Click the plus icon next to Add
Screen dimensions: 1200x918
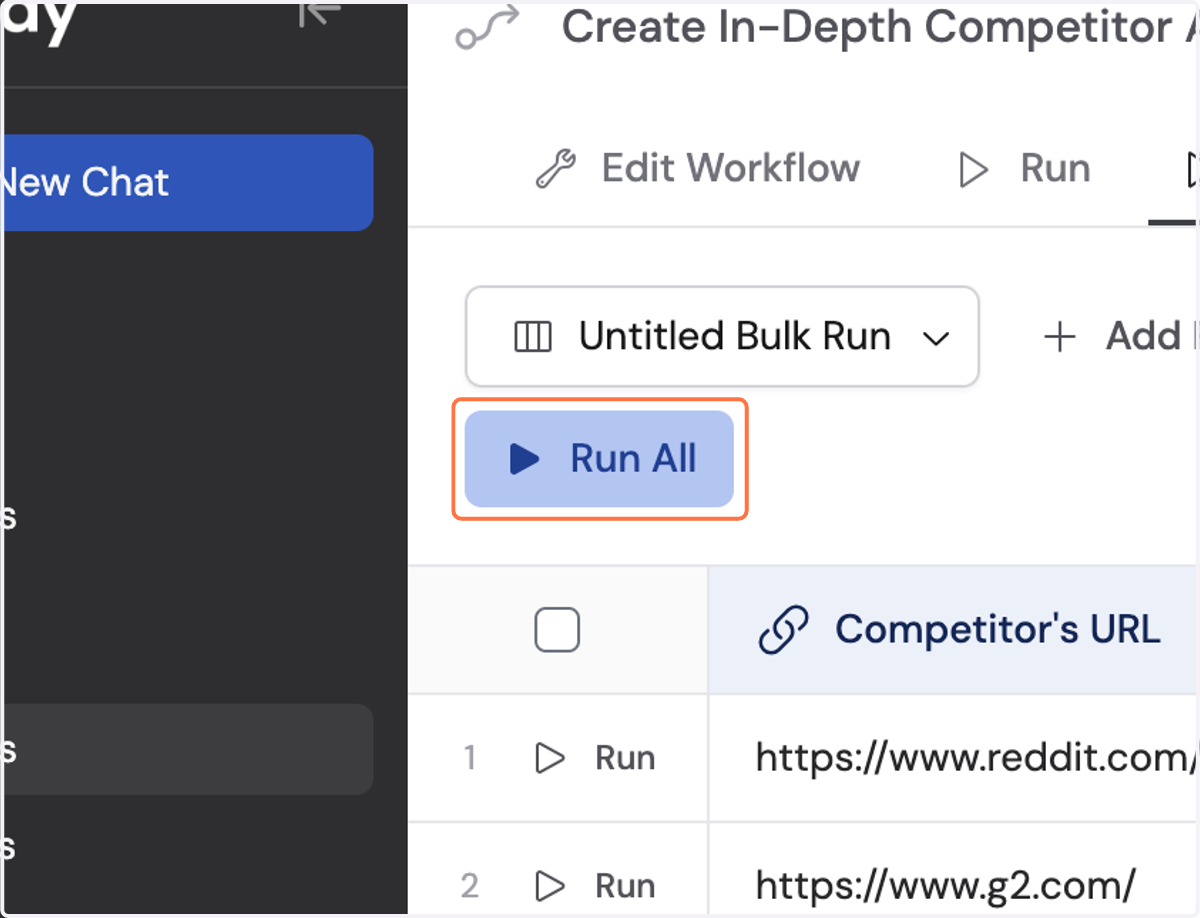click(x=1059, y=338)
